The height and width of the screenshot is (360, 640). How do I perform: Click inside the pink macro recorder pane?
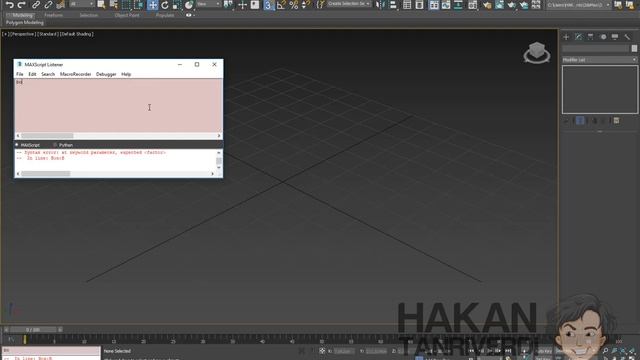pos(118,105)
